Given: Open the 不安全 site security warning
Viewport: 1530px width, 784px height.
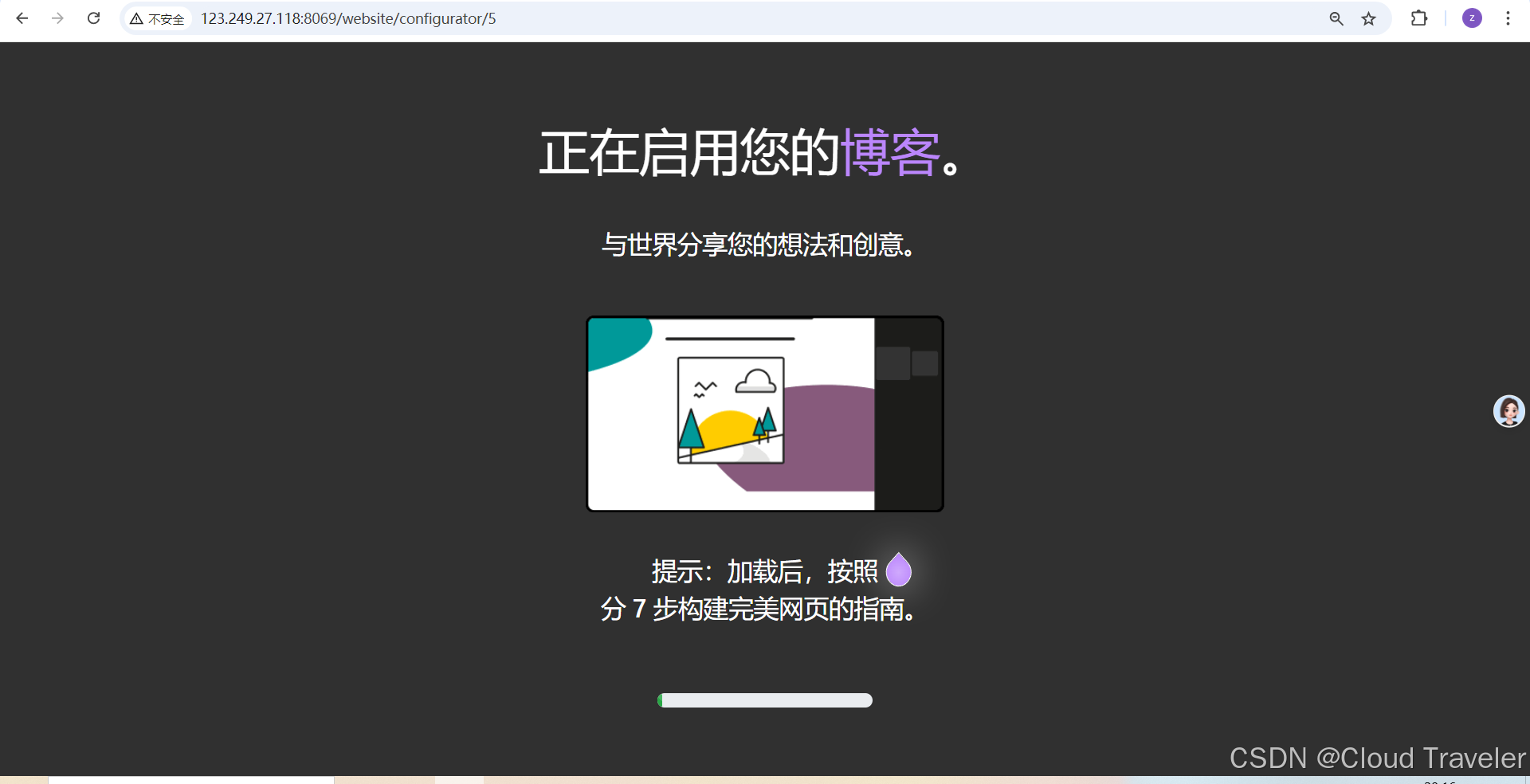Looking at the screenshot, I should point(158,18).
